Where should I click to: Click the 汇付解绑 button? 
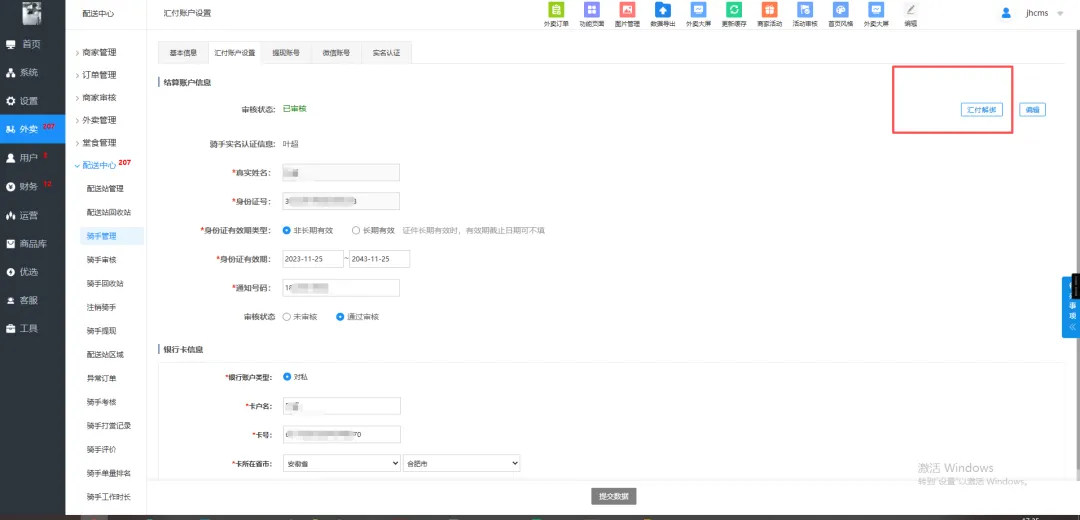[980, 110]
